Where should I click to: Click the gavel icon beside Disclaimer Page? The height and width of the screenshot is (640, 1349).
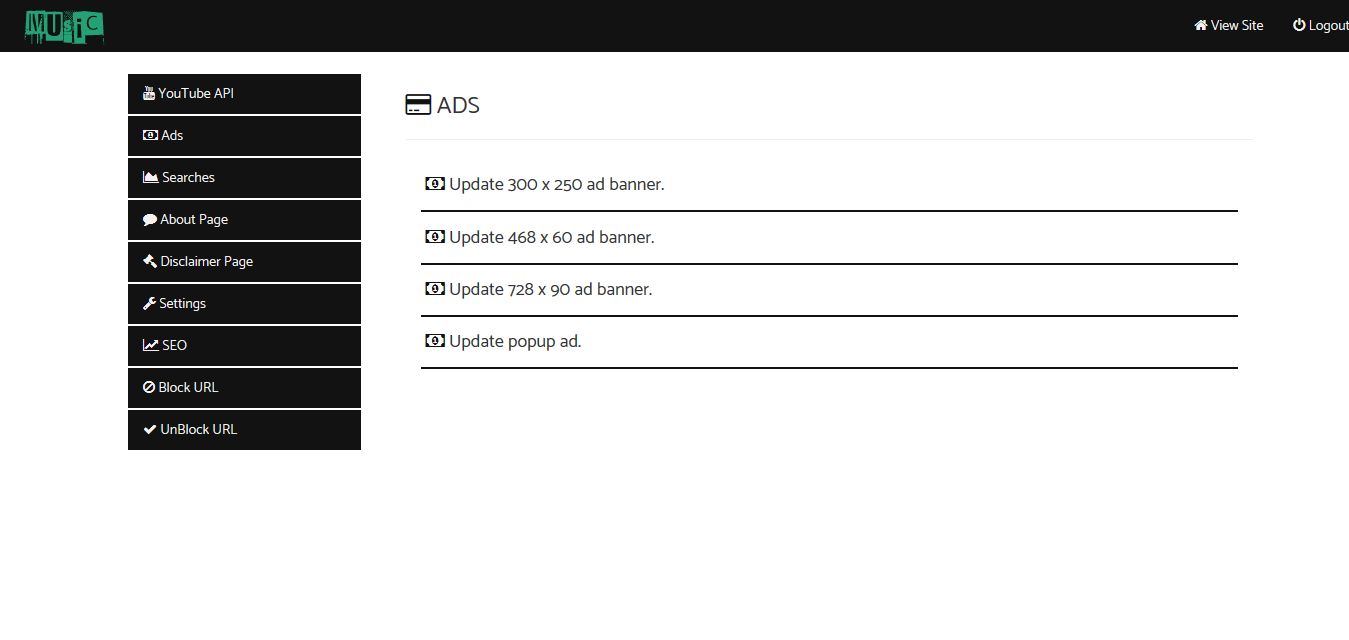click(150, 262)
